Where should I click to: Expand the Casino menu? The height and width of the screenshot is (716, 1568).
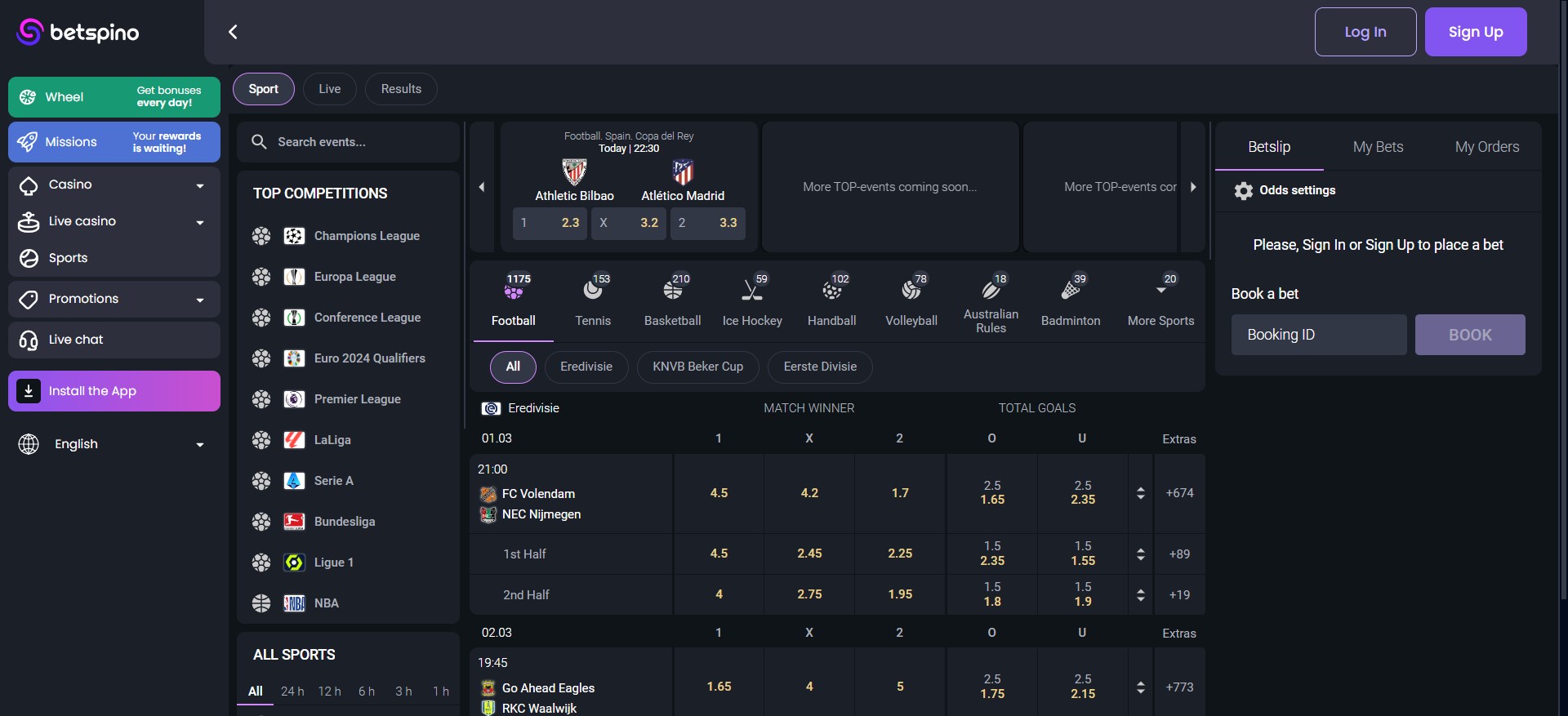click(114, 185)
